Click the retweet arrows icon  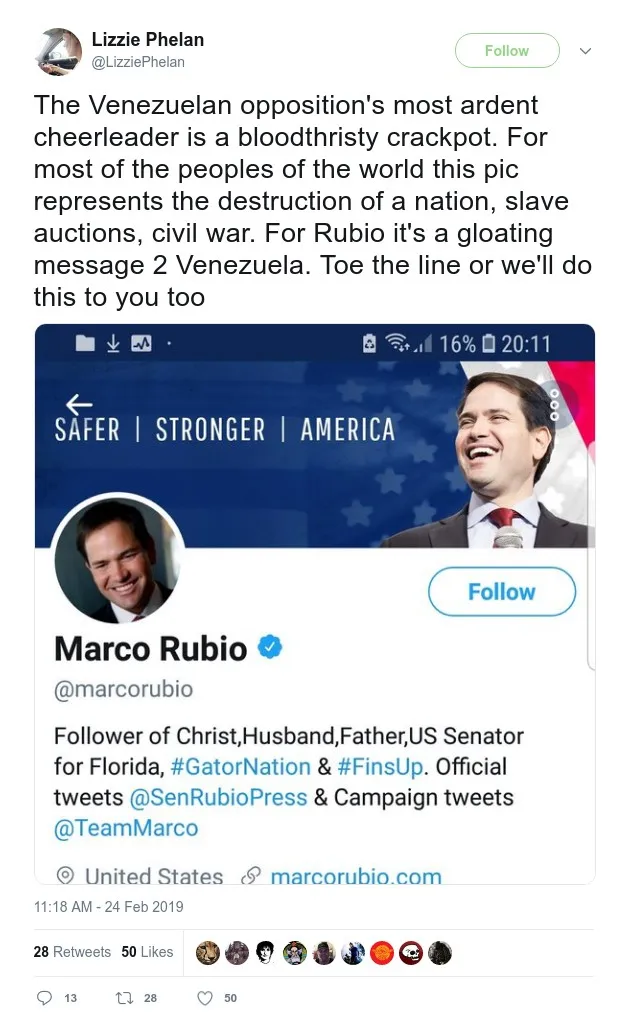[126, 997]
